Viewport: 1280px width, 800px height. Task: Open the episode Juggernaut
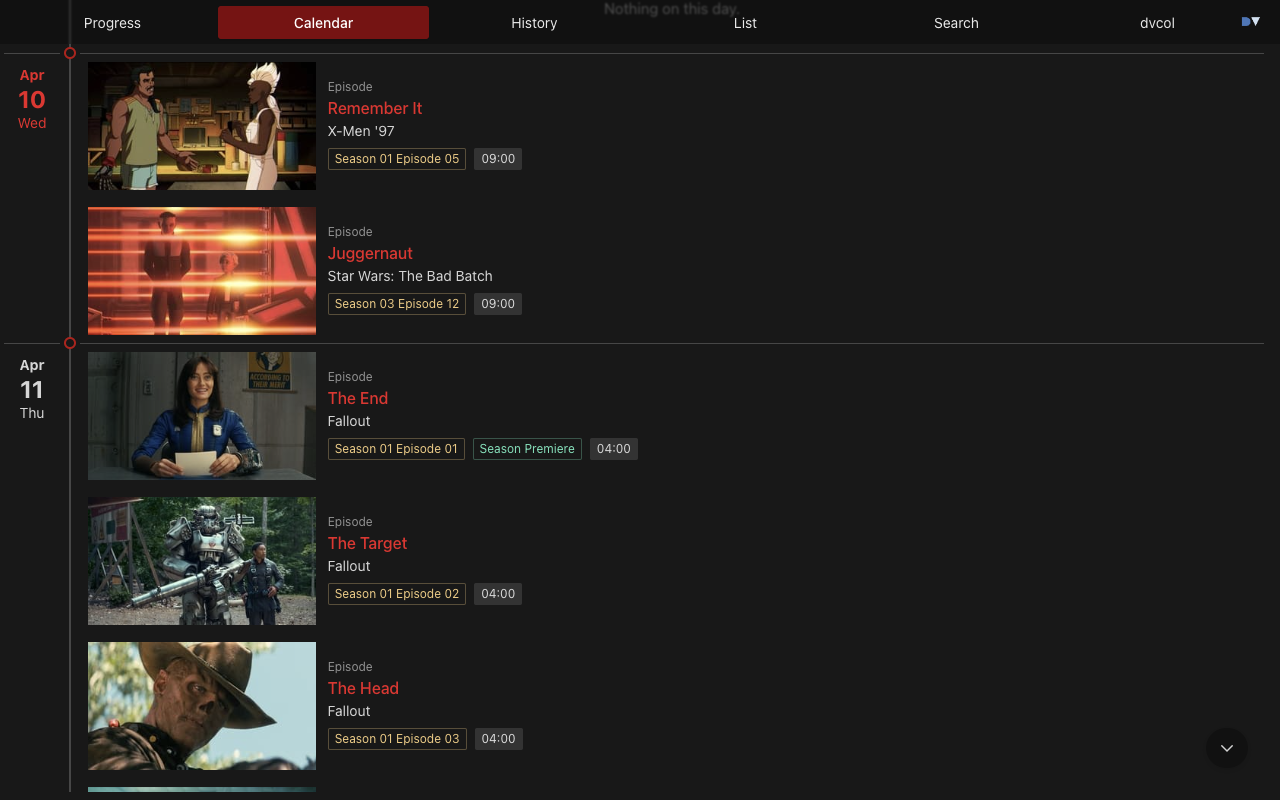pyautogui.click(x=370, y=253)
